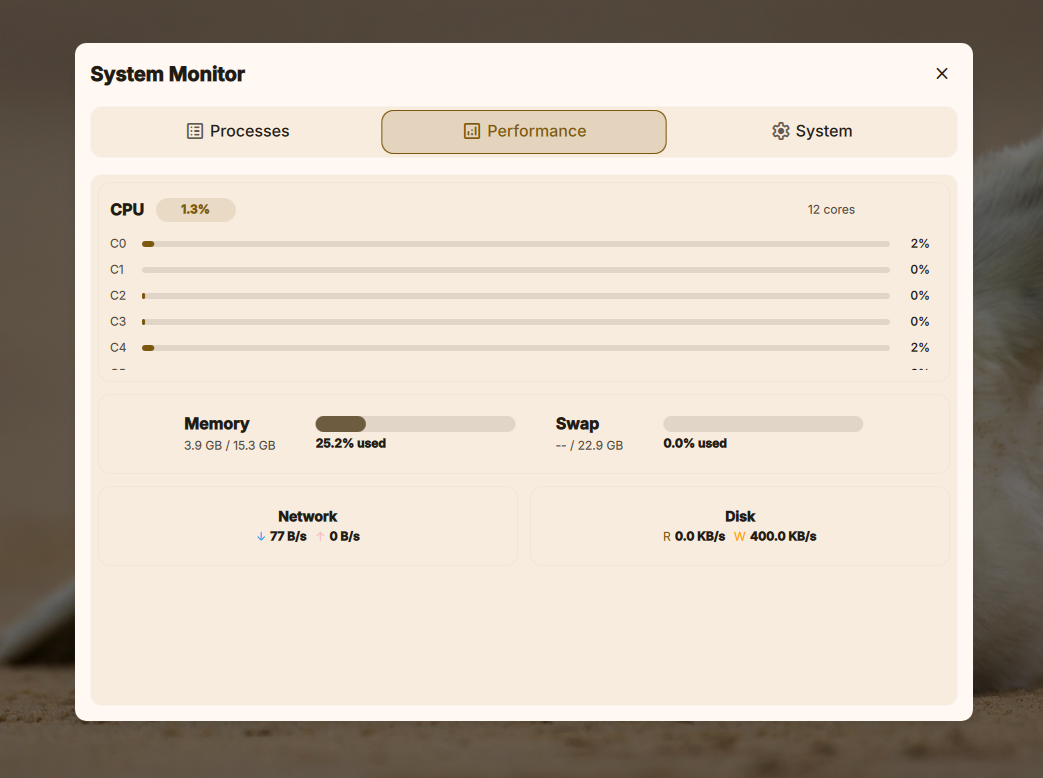1043x778 pixels.
Task: Click the C0 core usage bar
Action: (515, 244)
